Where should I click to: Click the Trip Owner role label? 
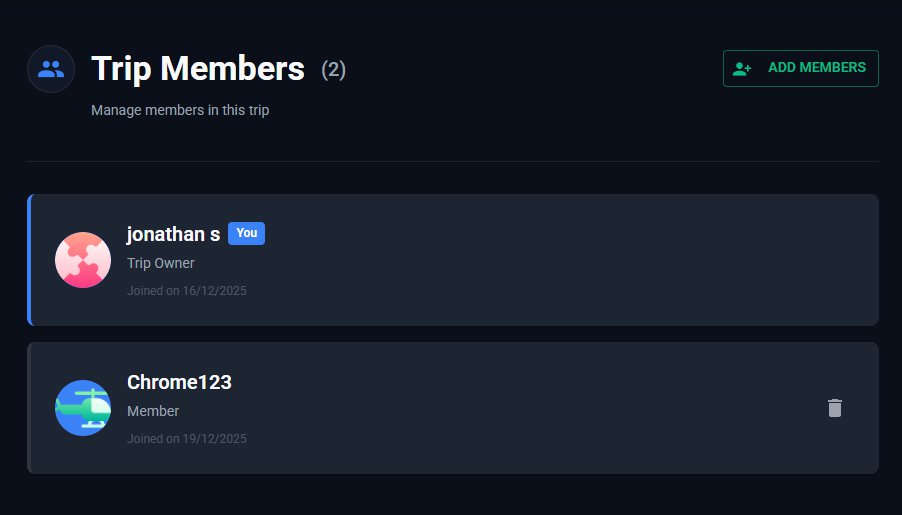pyautogui.click(x=161, y=263)
